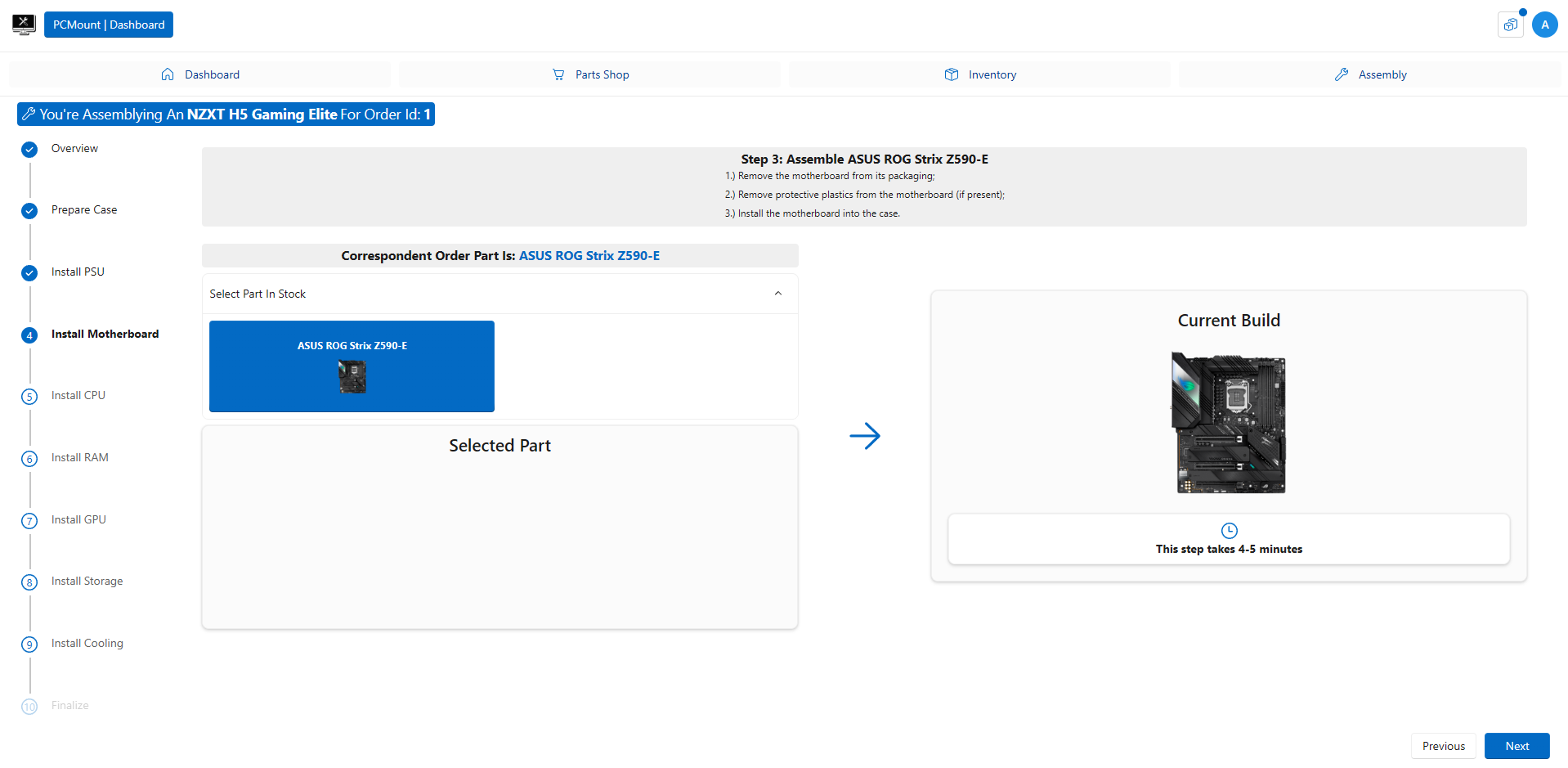Click the Assembly wrench icon
Image resolution: width=1568 pixels, height=768 pixels.
point(1342,74)
